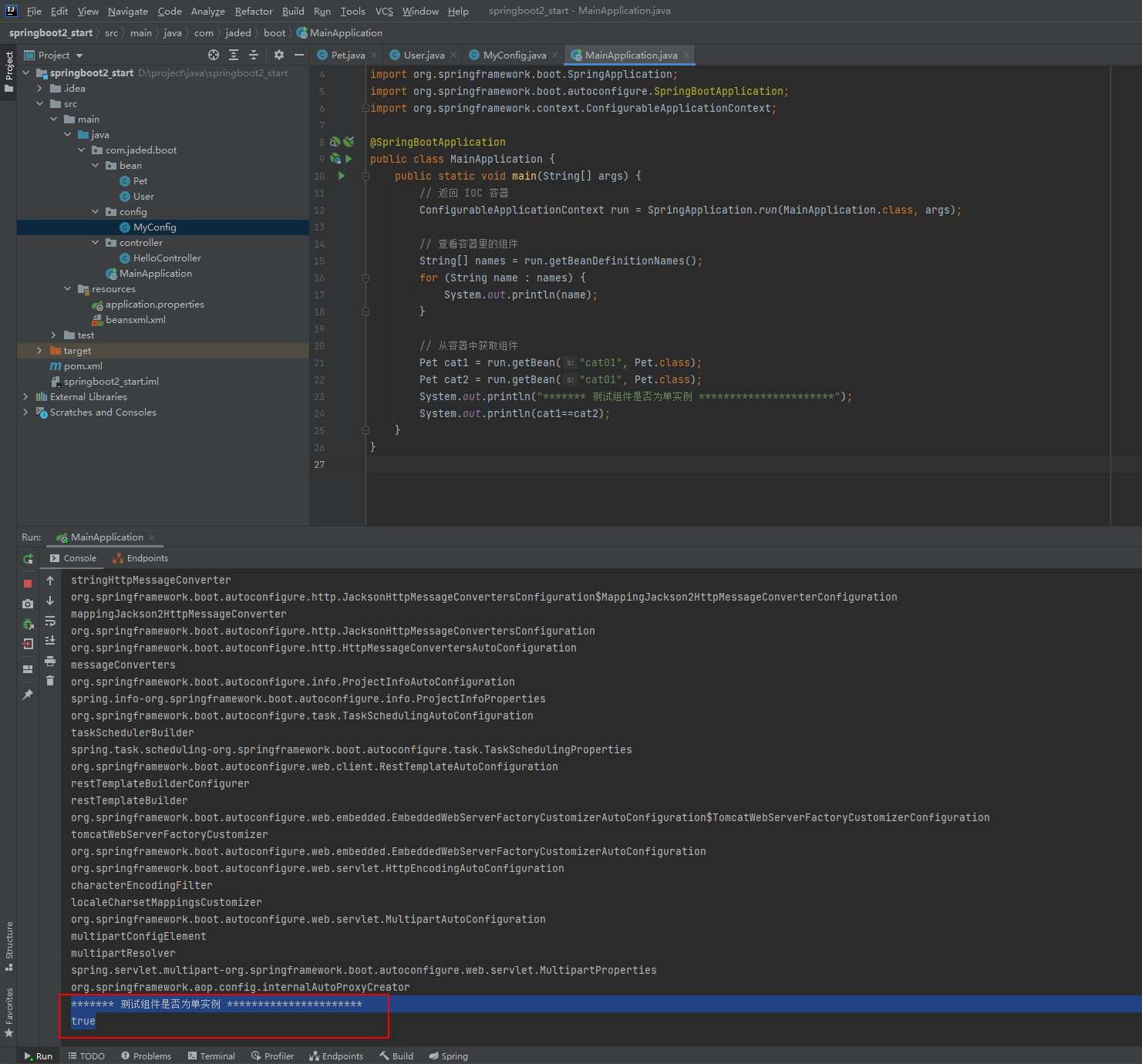The width and height of the screenshot is (1142, 1064).
Task: Open the VCS menu
Action: coord(384,11)
